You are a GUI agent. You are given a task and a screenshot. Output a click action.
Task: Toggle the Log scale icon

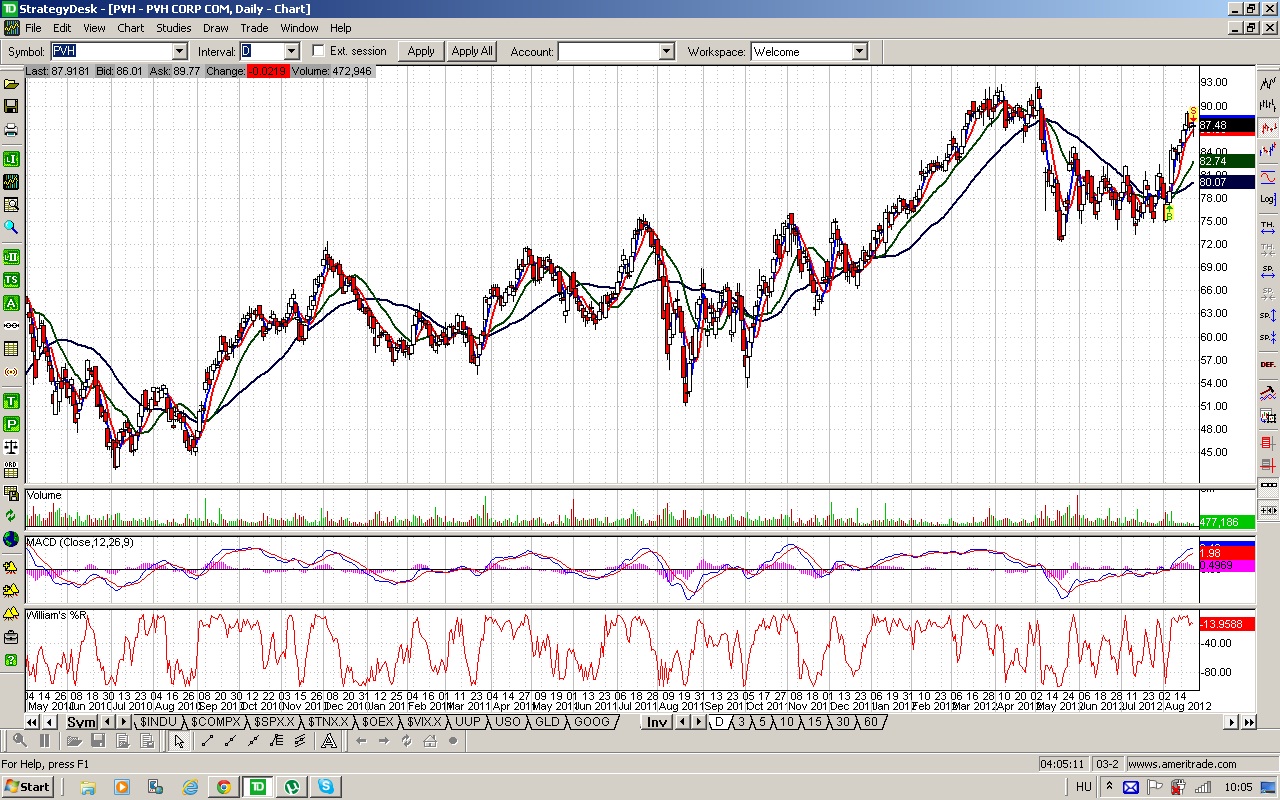point(1268,199)
